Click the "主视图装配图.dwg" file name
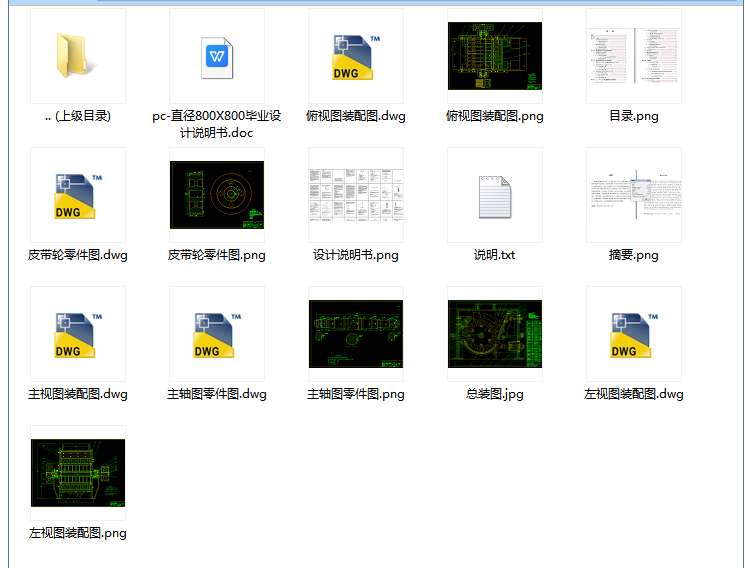The image size is (745, 568). pos(78,394)
